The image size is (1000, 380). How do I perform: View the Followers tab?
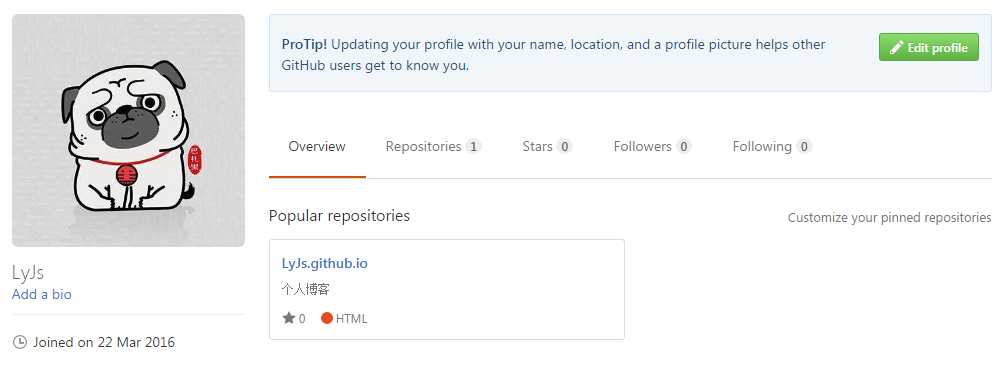pos(652,147)
